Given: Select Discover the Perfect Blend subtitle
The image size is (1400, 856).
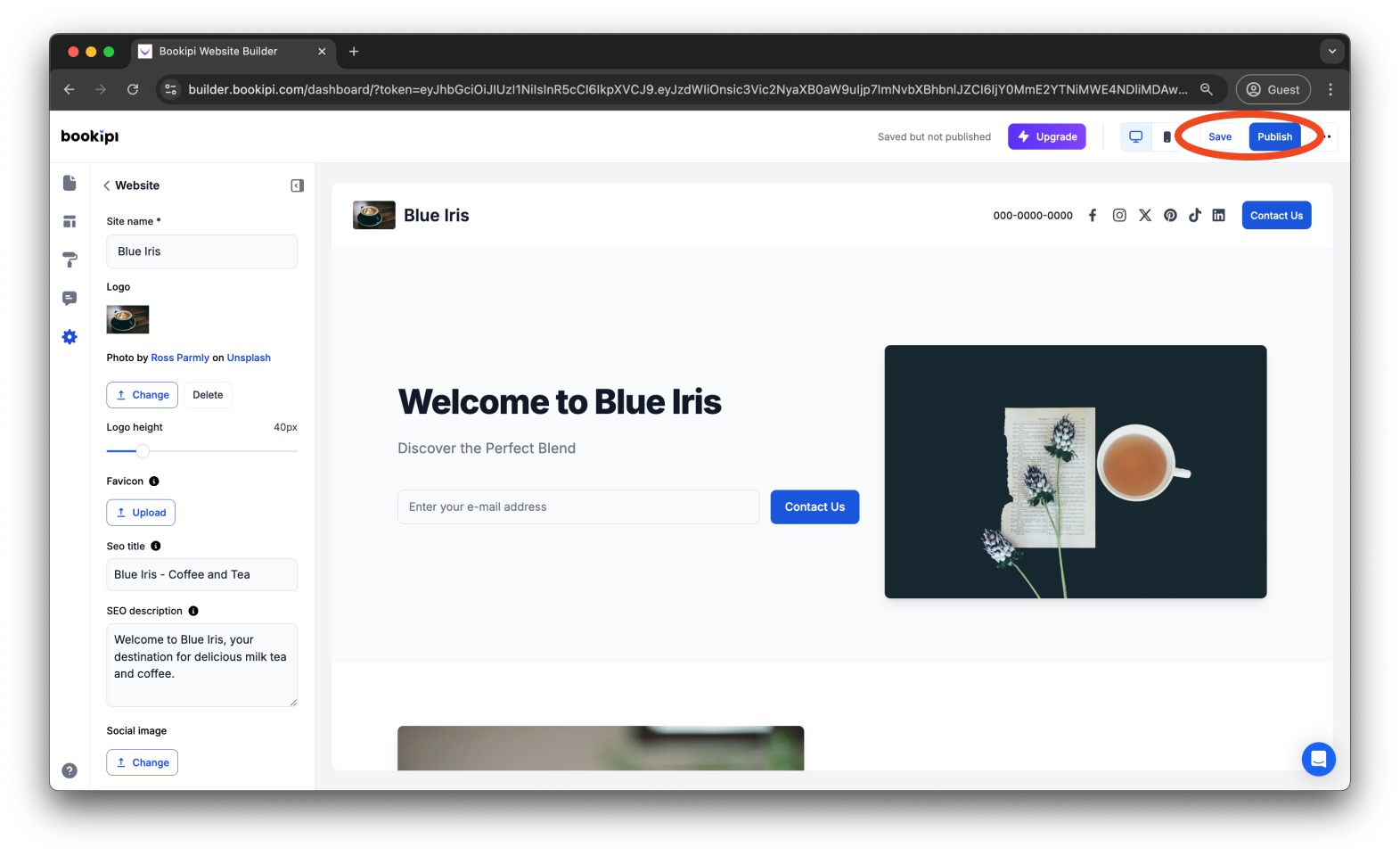Looking at the screenshot, I should click(487, 449).
